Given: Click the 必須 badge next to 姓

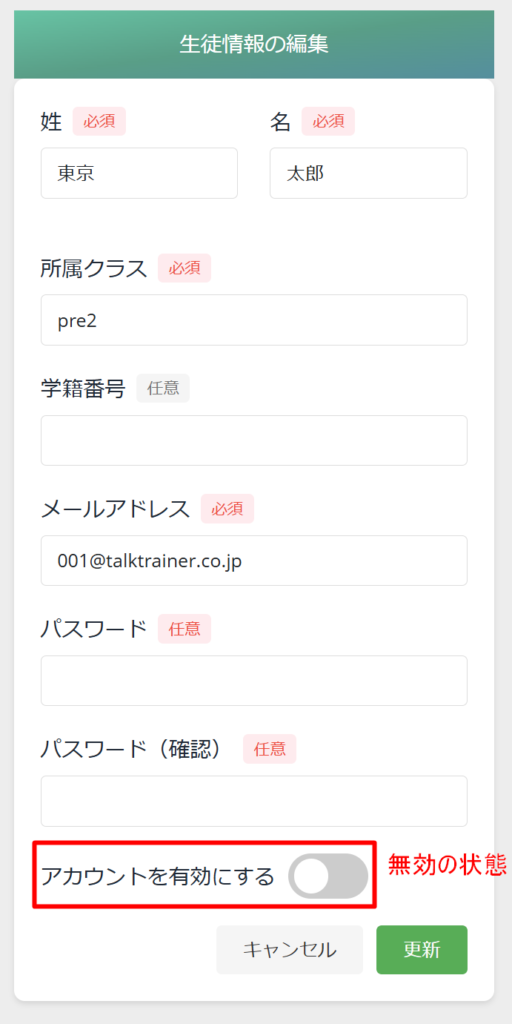Looking at the screenshot, I should click(99, 121).
